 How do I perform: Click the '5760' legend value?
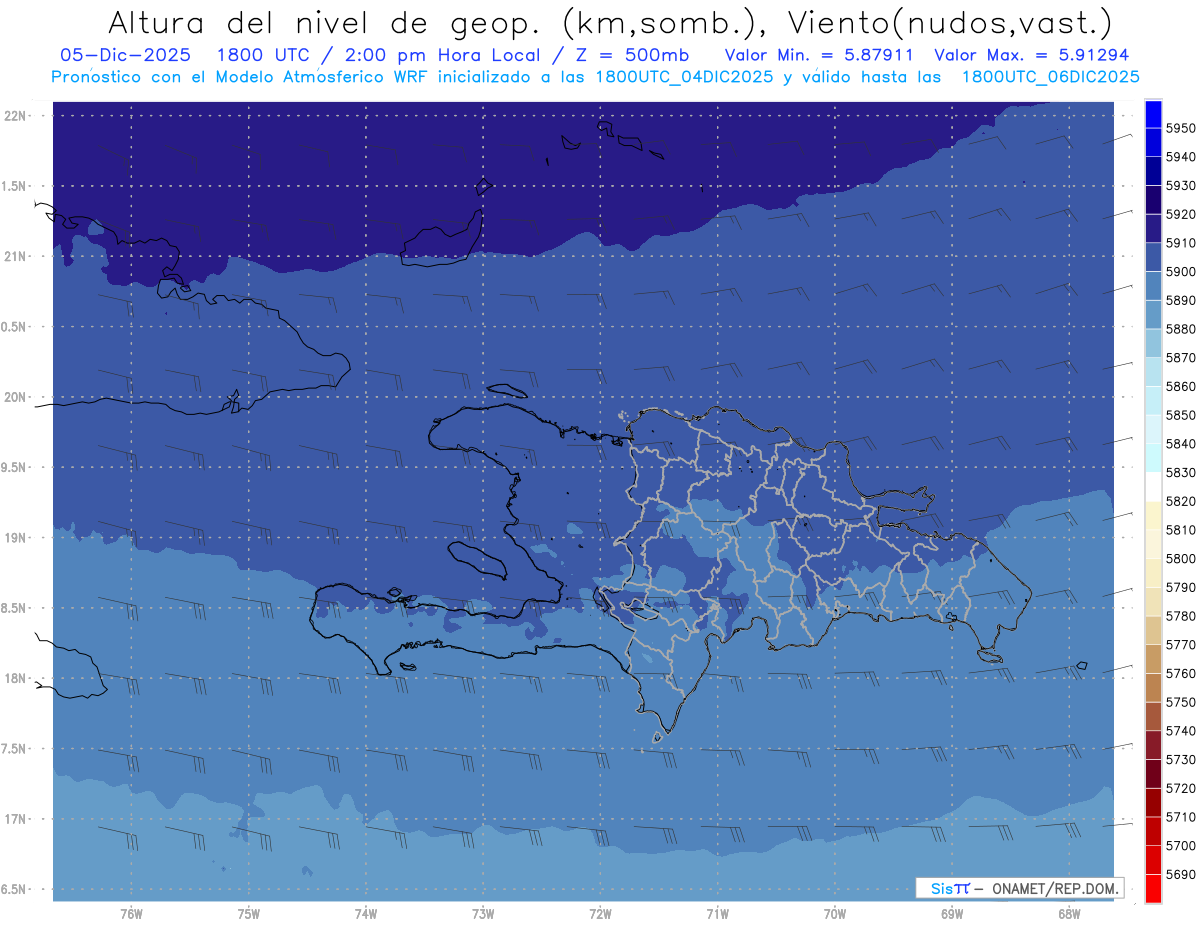[1180, 674]
